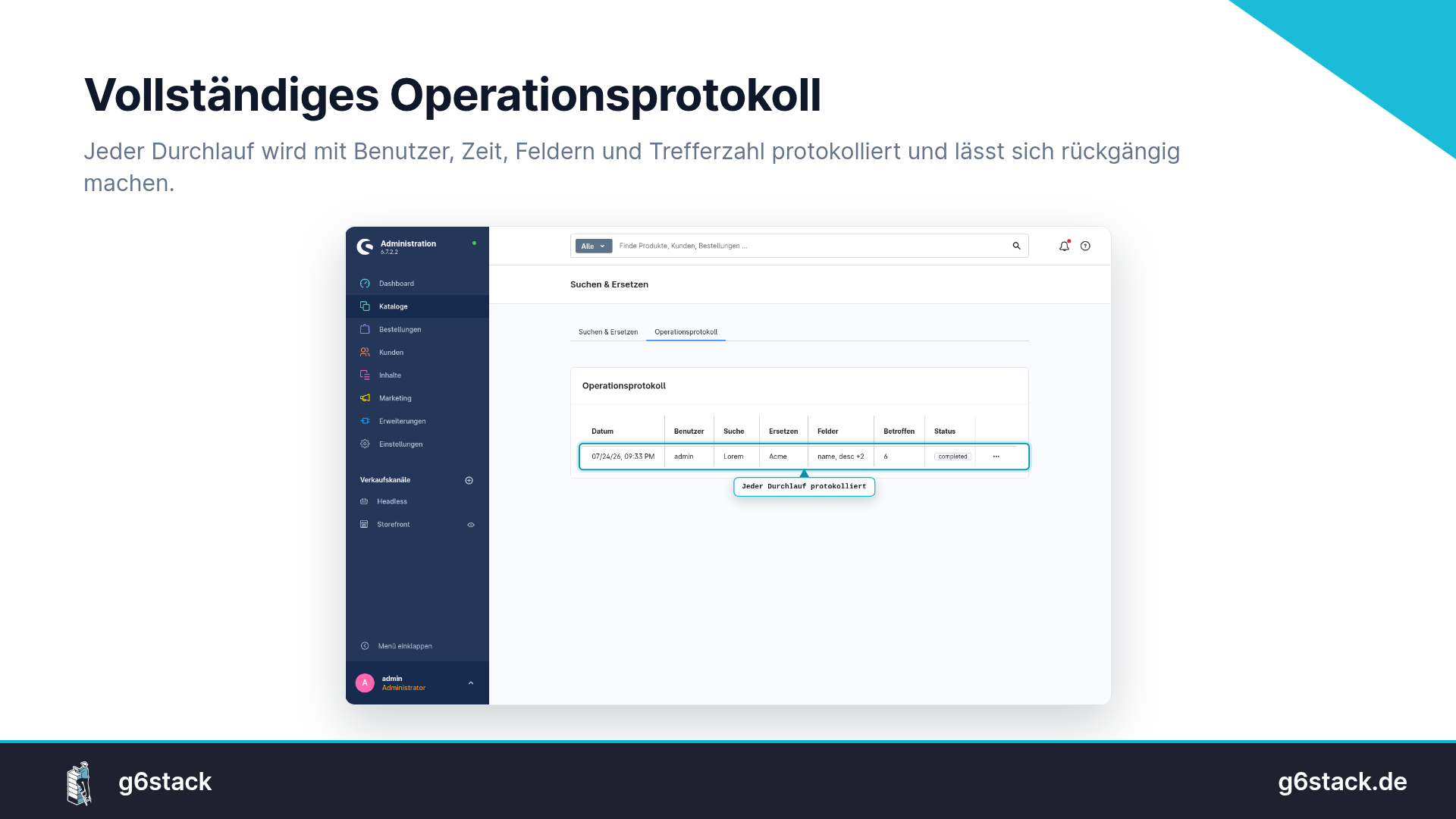
Task: Click the Marketing megaphone icon
Action: tap(365, 398)
